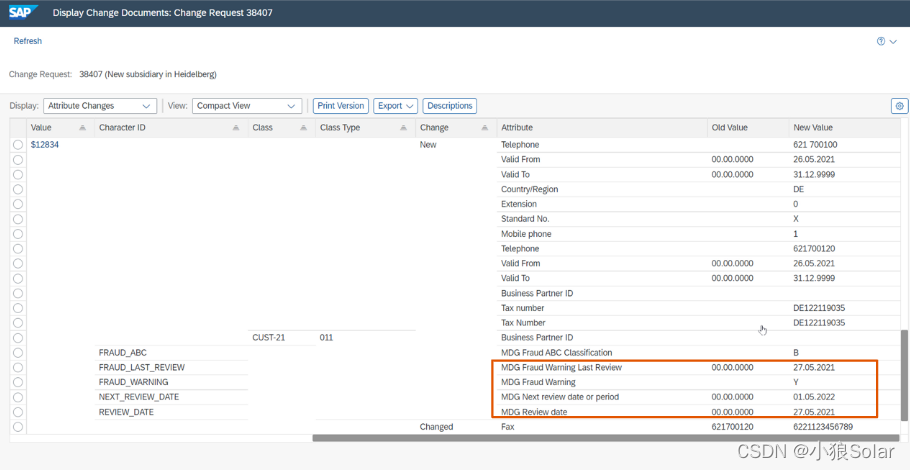Click sort icon in Class column header
Screen dimensions: 910x470
(x=304, y=128)
